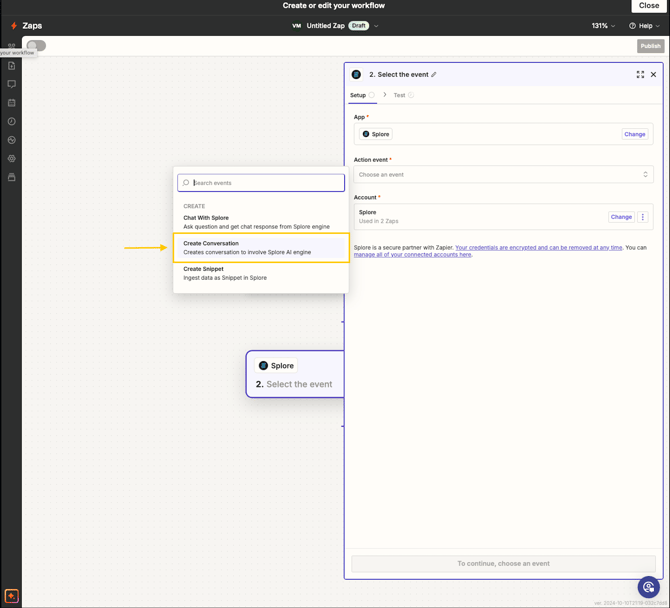The width and height of the screenshot is (670, 608).
Task: Expand the step panel to full screen
Action: 640,74
